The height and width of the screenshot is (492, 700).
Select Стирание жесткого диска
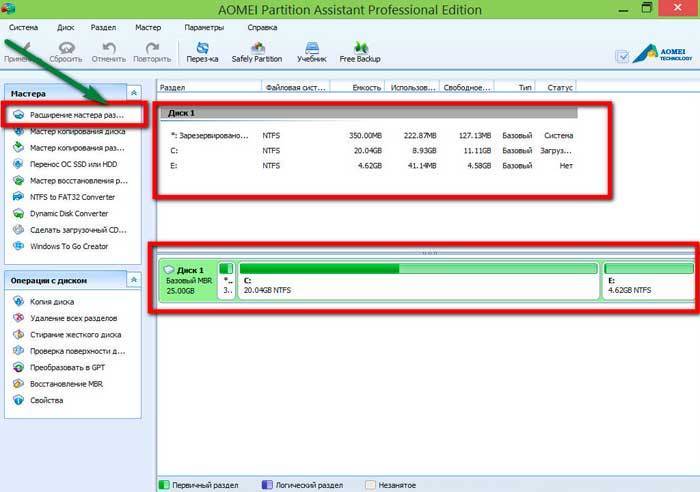point(74,335)
